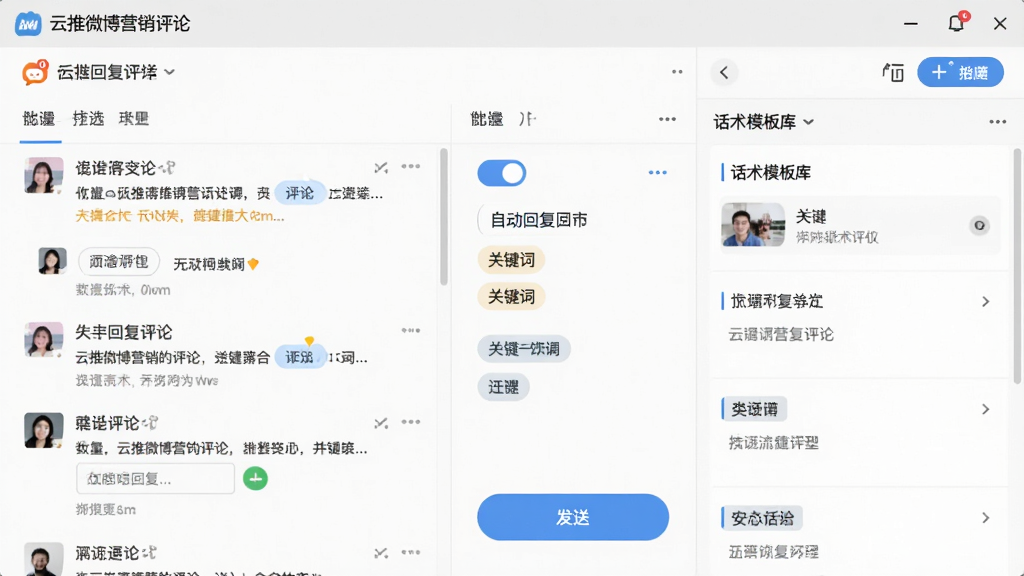This screenshot has width=1024, height=576.
Task: Go back using the left arrow button
Action: coord(724,72)
